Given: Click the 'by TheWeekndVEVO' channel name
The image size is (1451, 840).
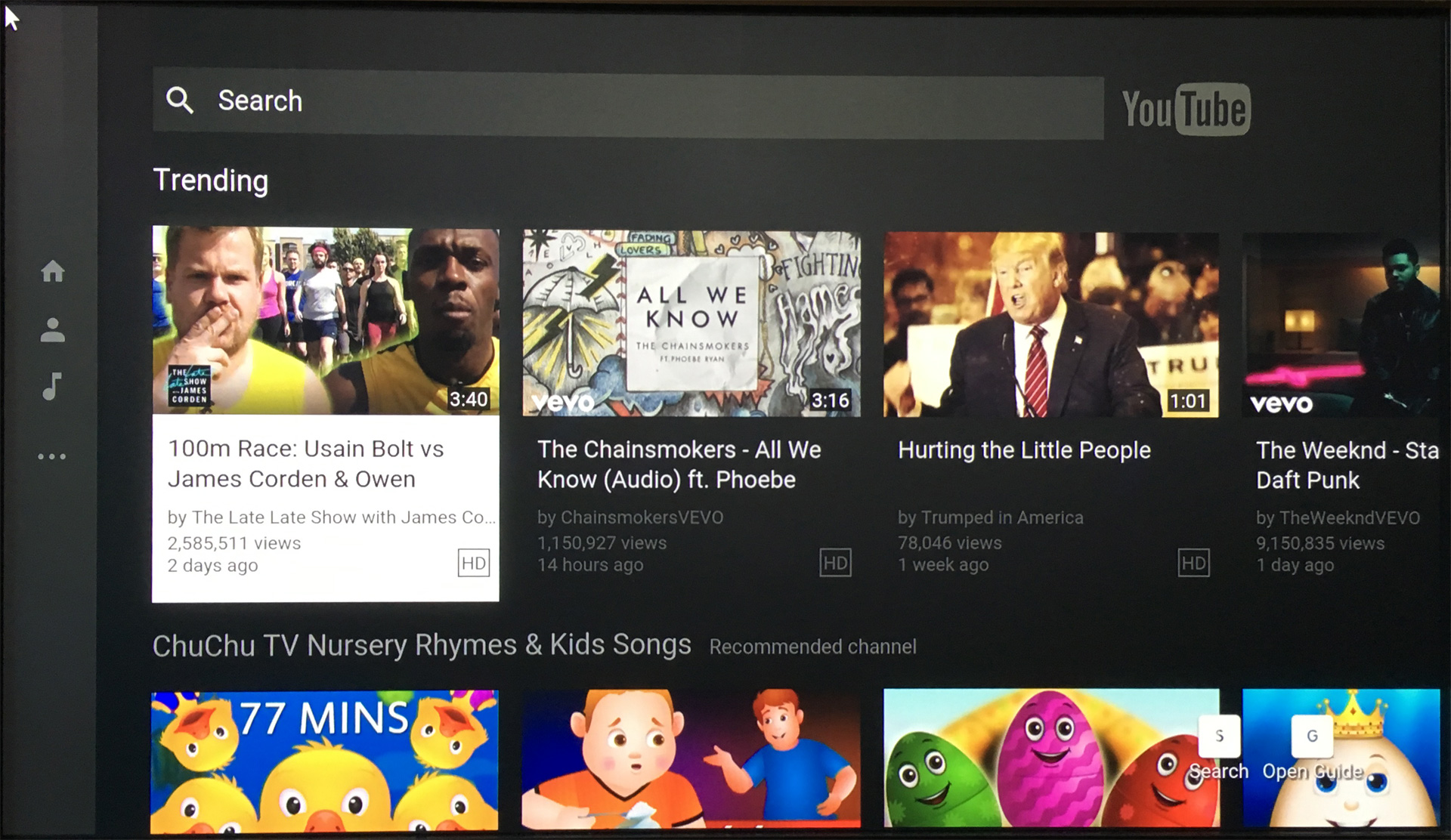Looking at the screenshot, I should [x=1338, y=517].
